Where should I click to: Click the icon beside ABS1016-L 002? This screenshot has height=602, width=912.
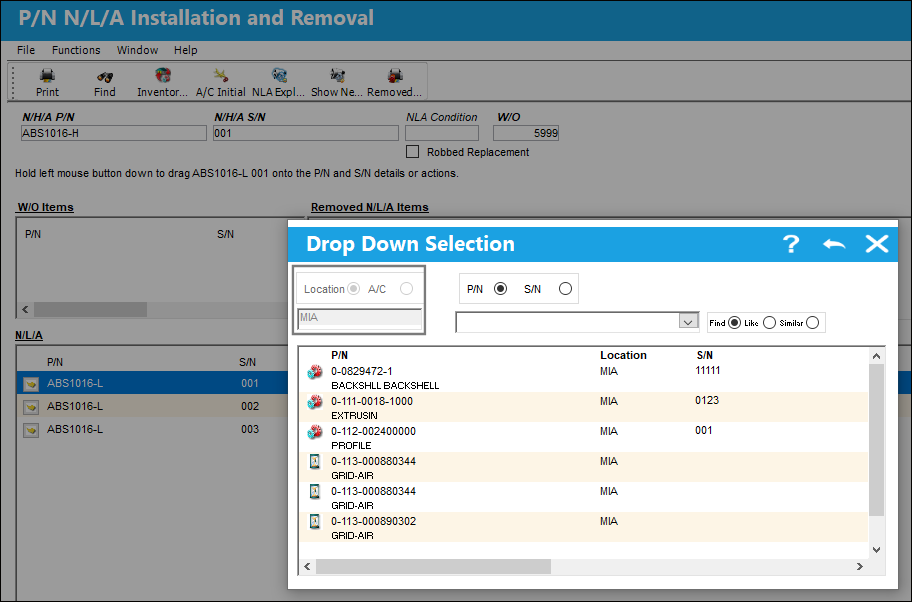31,407
